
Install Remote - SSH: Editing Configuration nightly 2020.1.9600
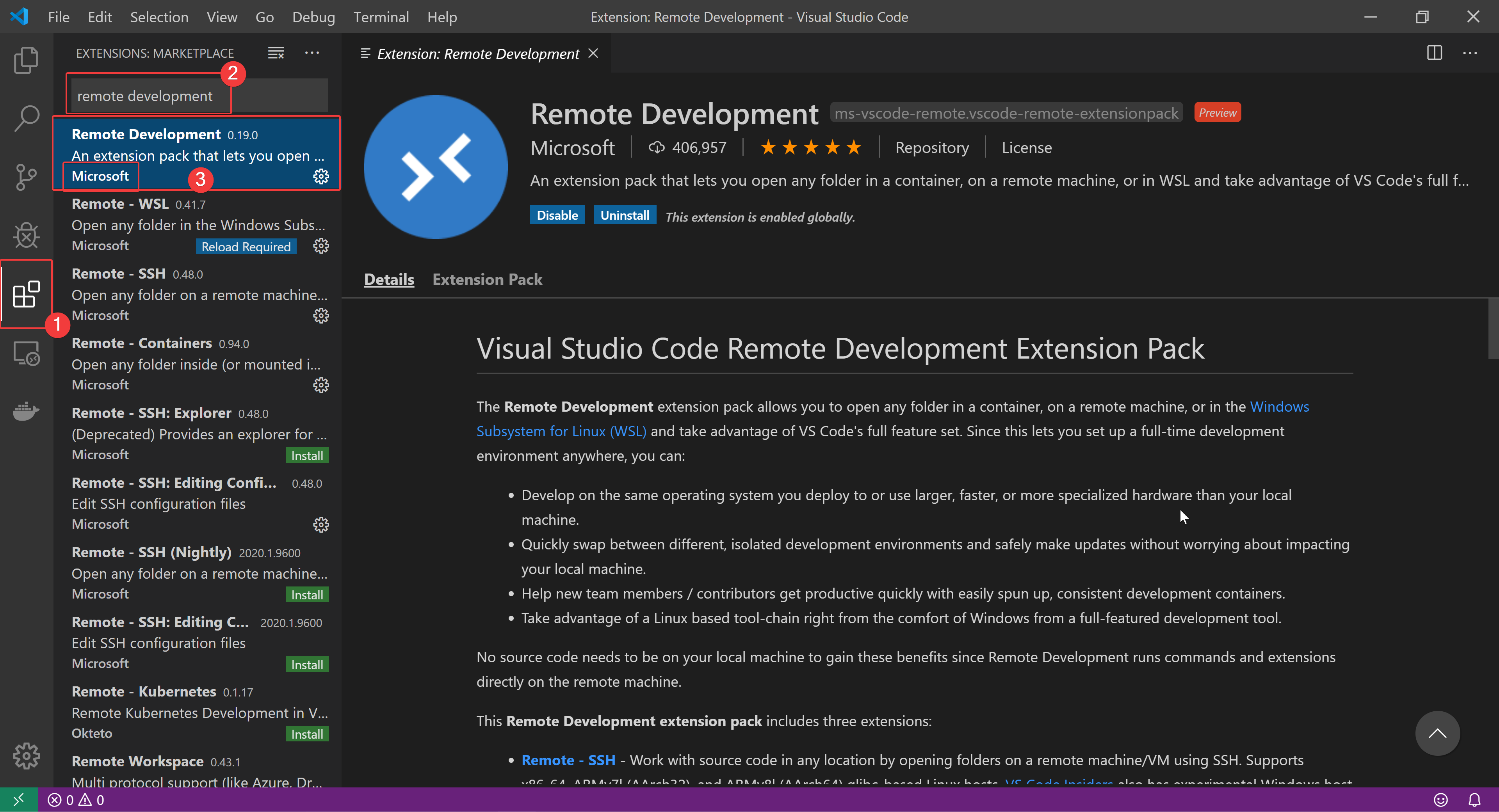click(x=307, y=664)
